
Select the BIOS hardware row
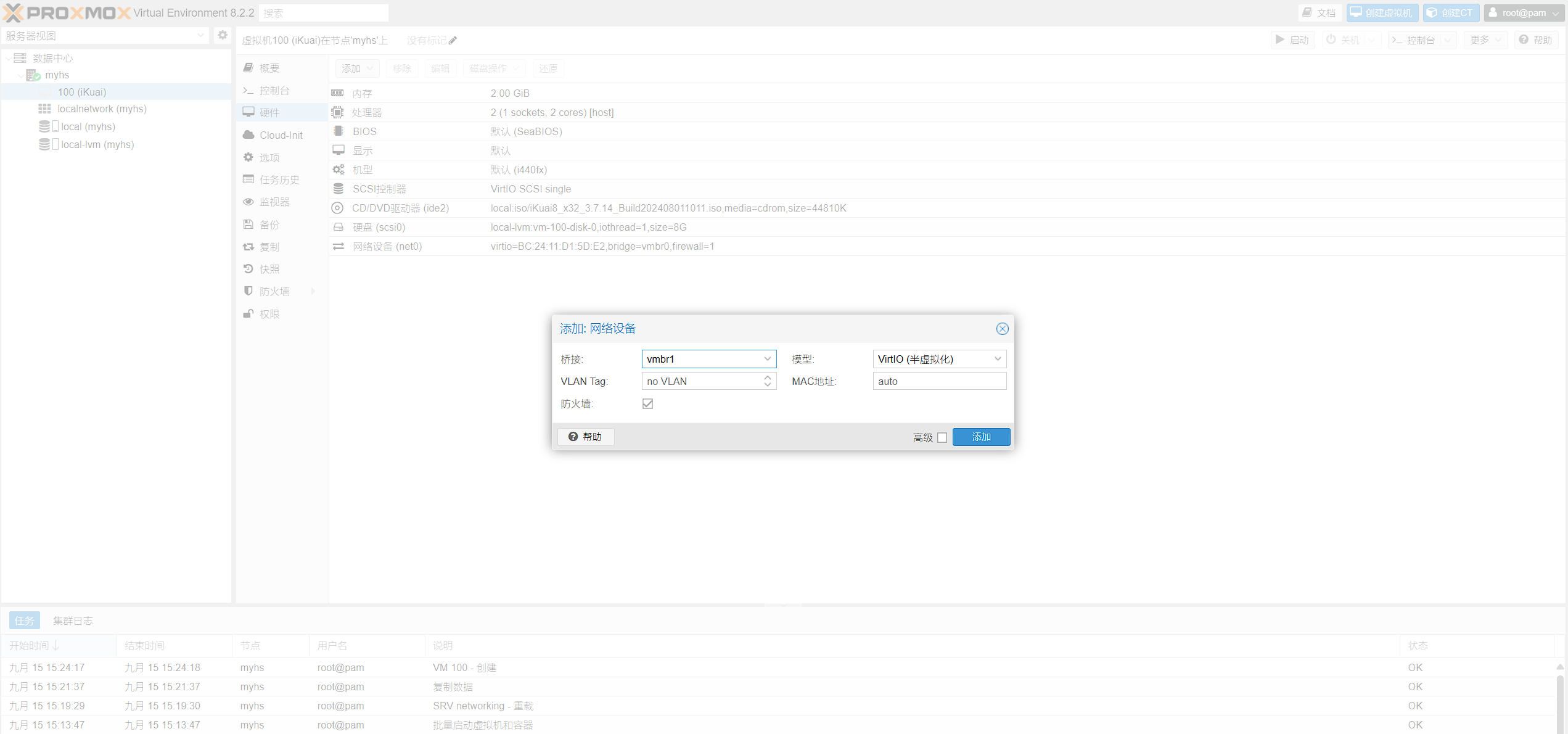[x=948, y=131]
